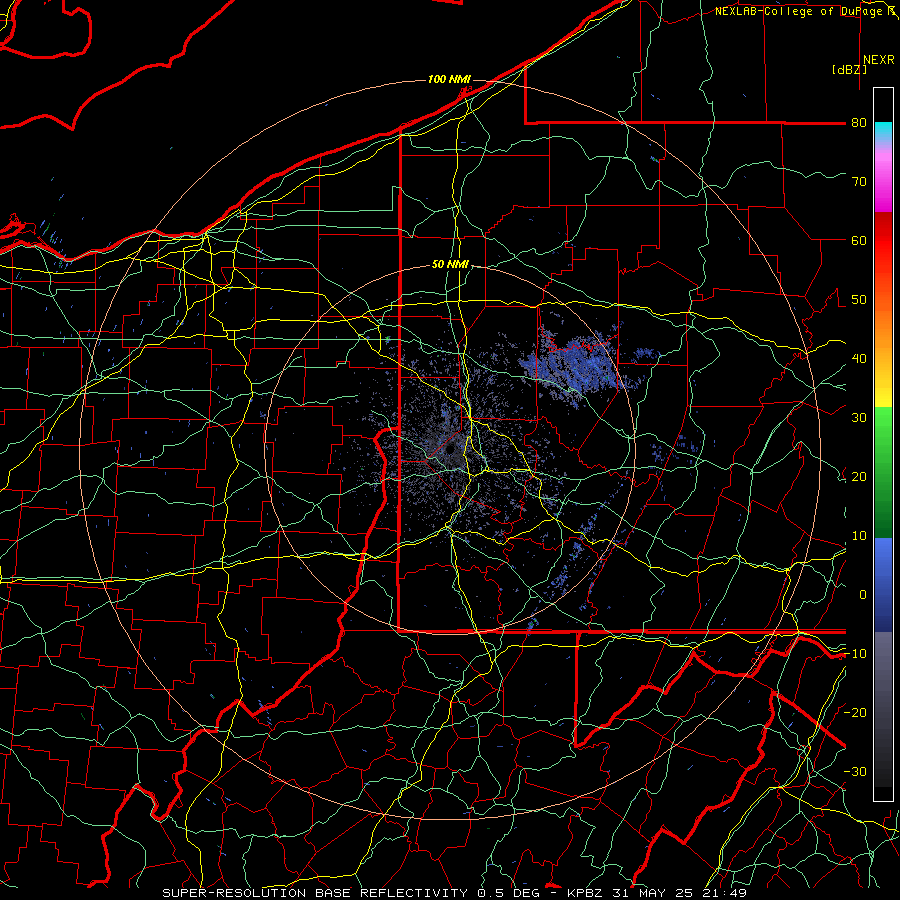The image size is (900, 900).
Task: Select the -20 value on the dBZ scale
Action: tap(855, 713)
